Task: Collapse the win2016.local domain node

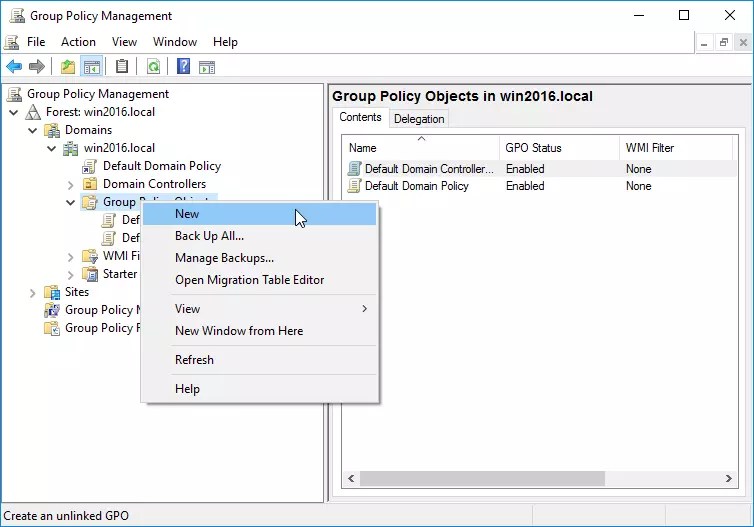Action: (x=51, y=149)
